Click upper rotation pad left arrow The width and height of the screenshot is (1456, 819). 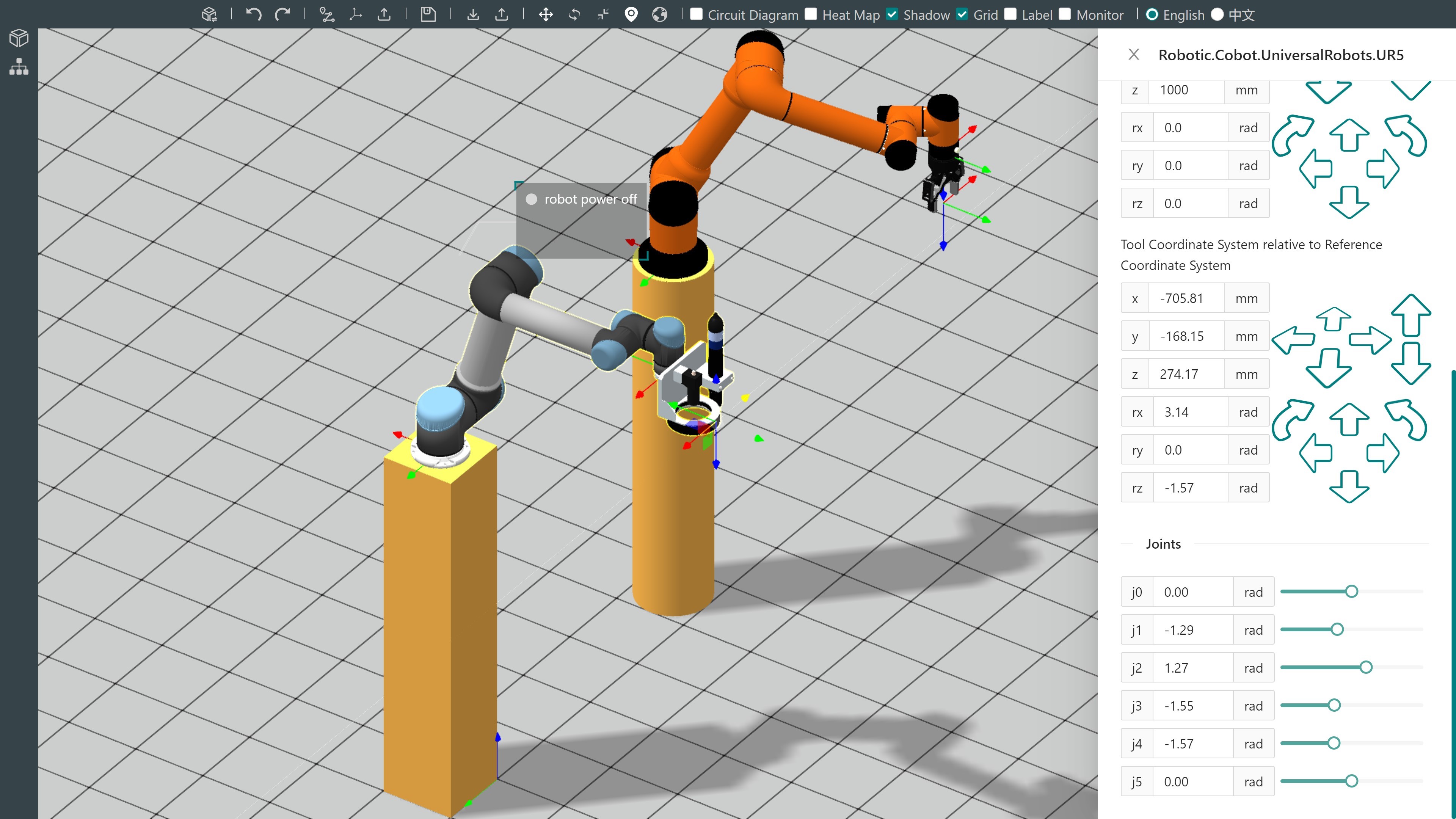1316,168
